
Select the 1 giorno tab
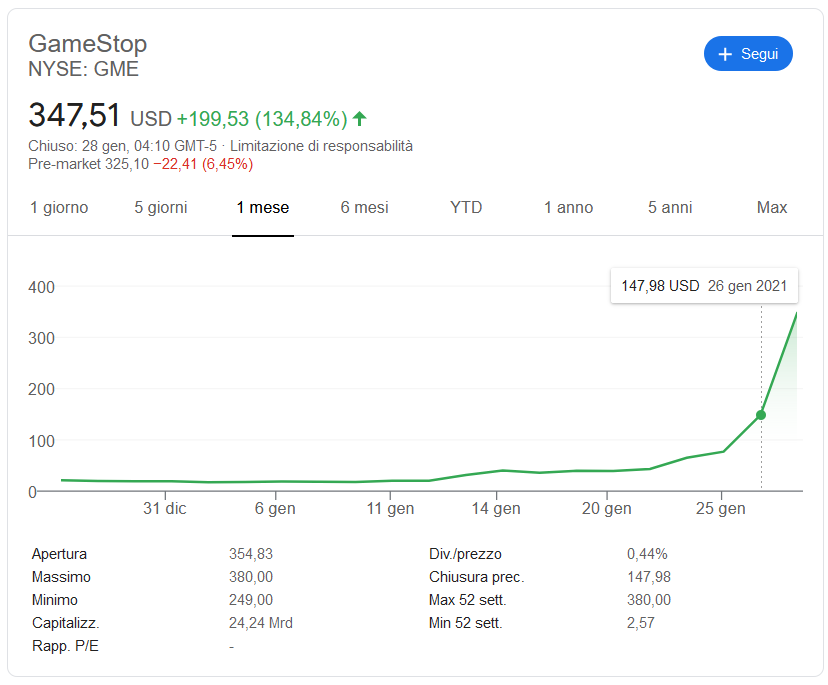[59, 208]
